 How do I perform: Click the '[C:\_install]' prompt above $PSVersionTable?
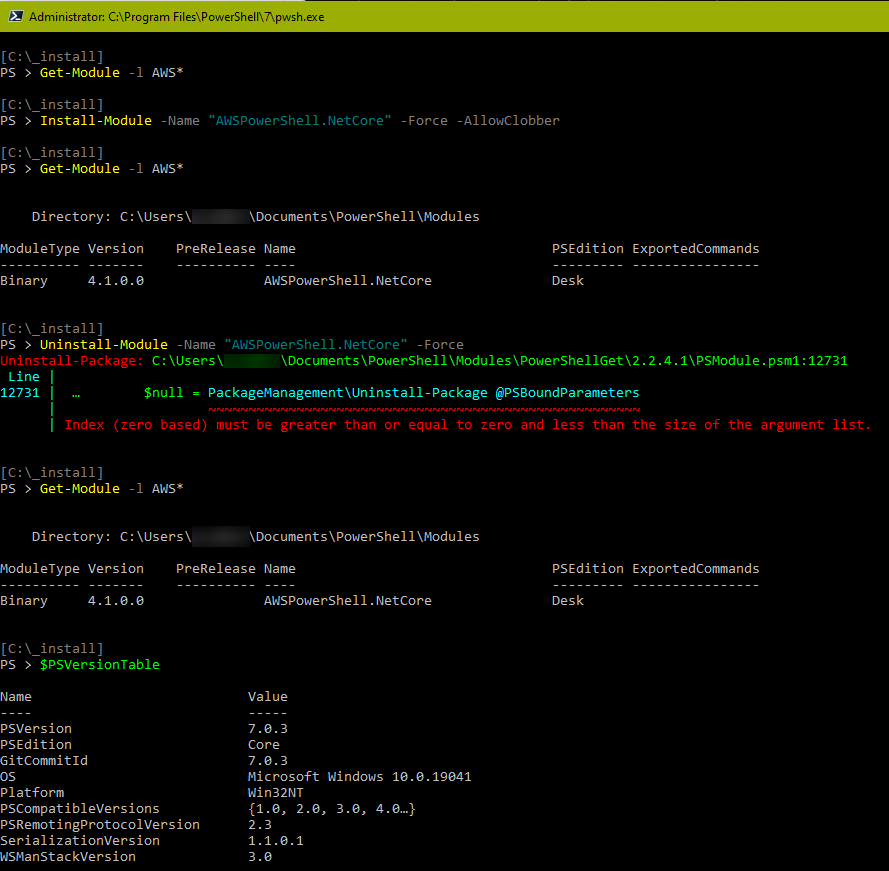tap(52, 649)
